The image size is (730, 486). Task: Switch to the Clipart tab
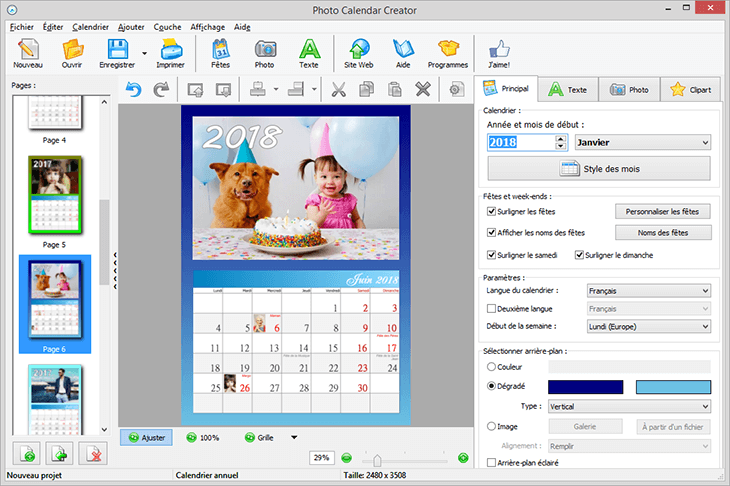pyautogui.click(x=690, y=89)
